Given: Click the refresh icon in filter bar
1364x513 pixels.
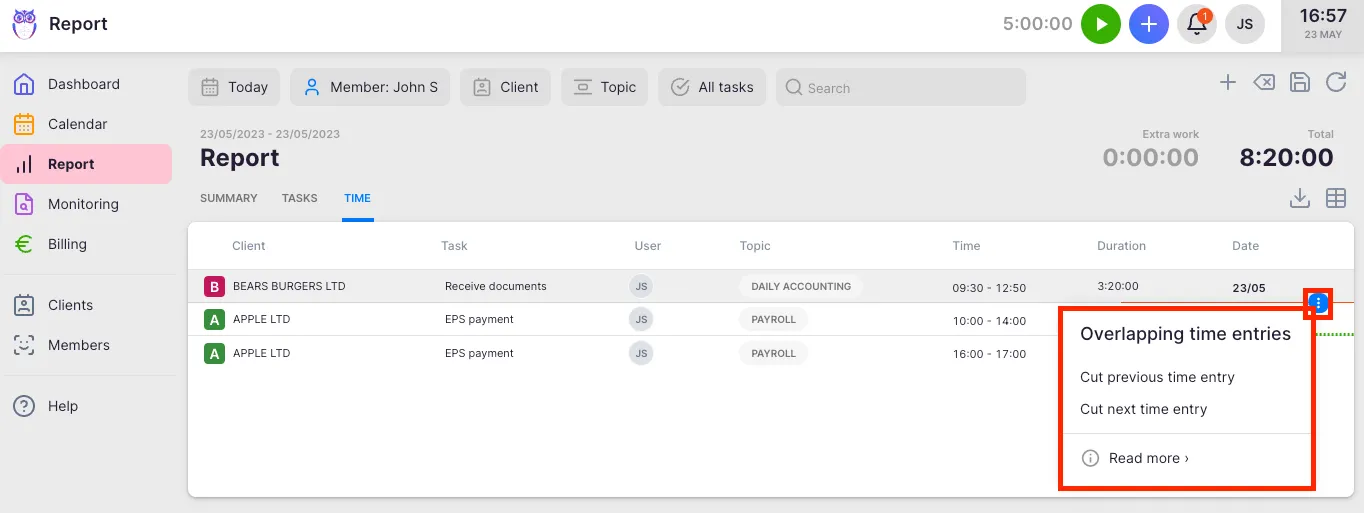Looking at the screenshot, I should pos(1336,83).
